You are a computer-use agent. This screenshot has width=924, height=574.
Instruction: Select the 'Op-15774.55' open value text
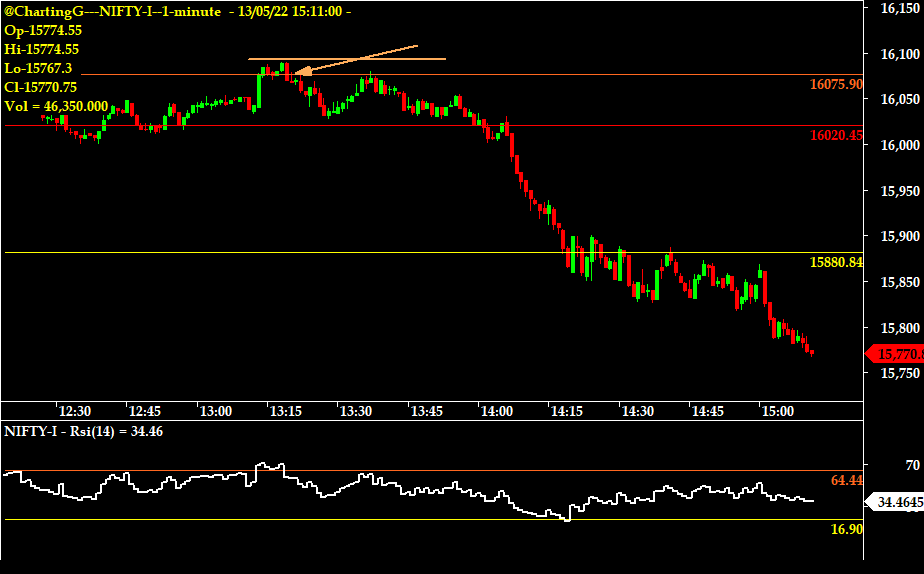pos(43,30)
